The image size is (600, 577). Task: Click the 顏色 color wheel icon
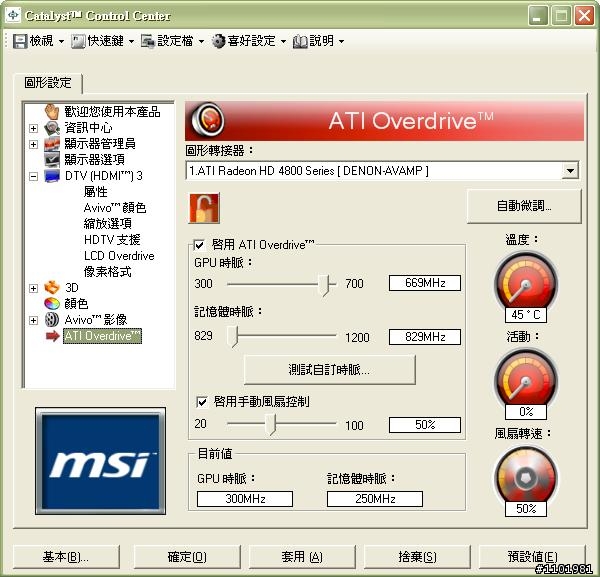[52, 303]
